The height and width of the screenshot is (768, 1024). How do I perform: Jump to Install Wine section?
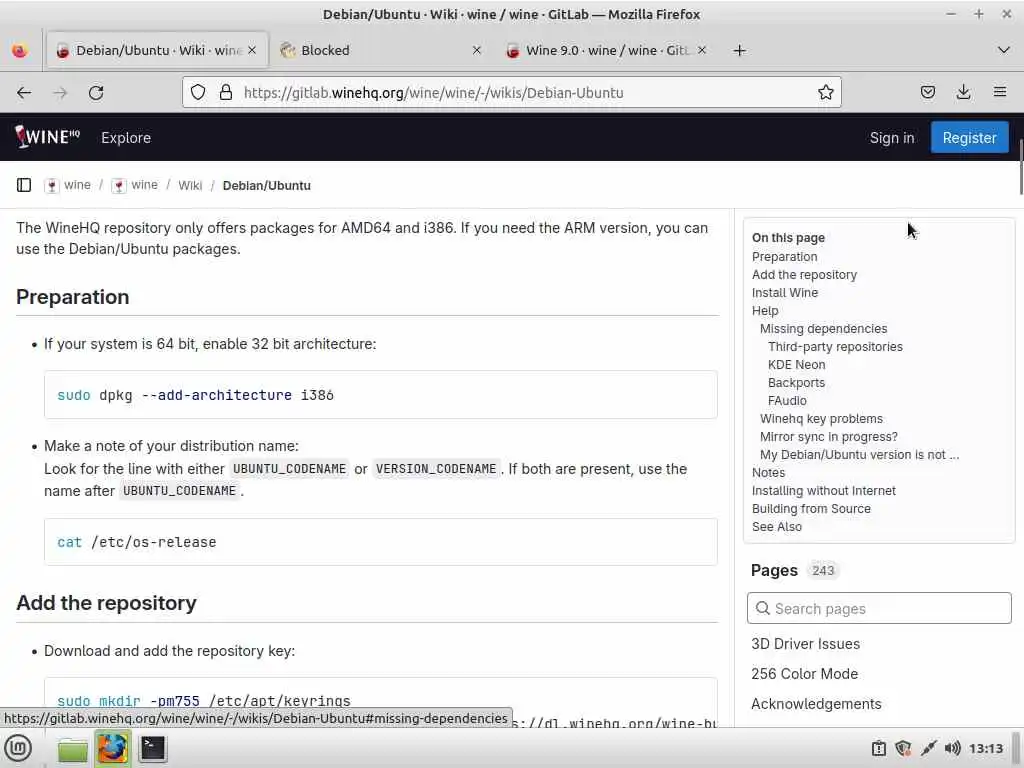point(784,293)
